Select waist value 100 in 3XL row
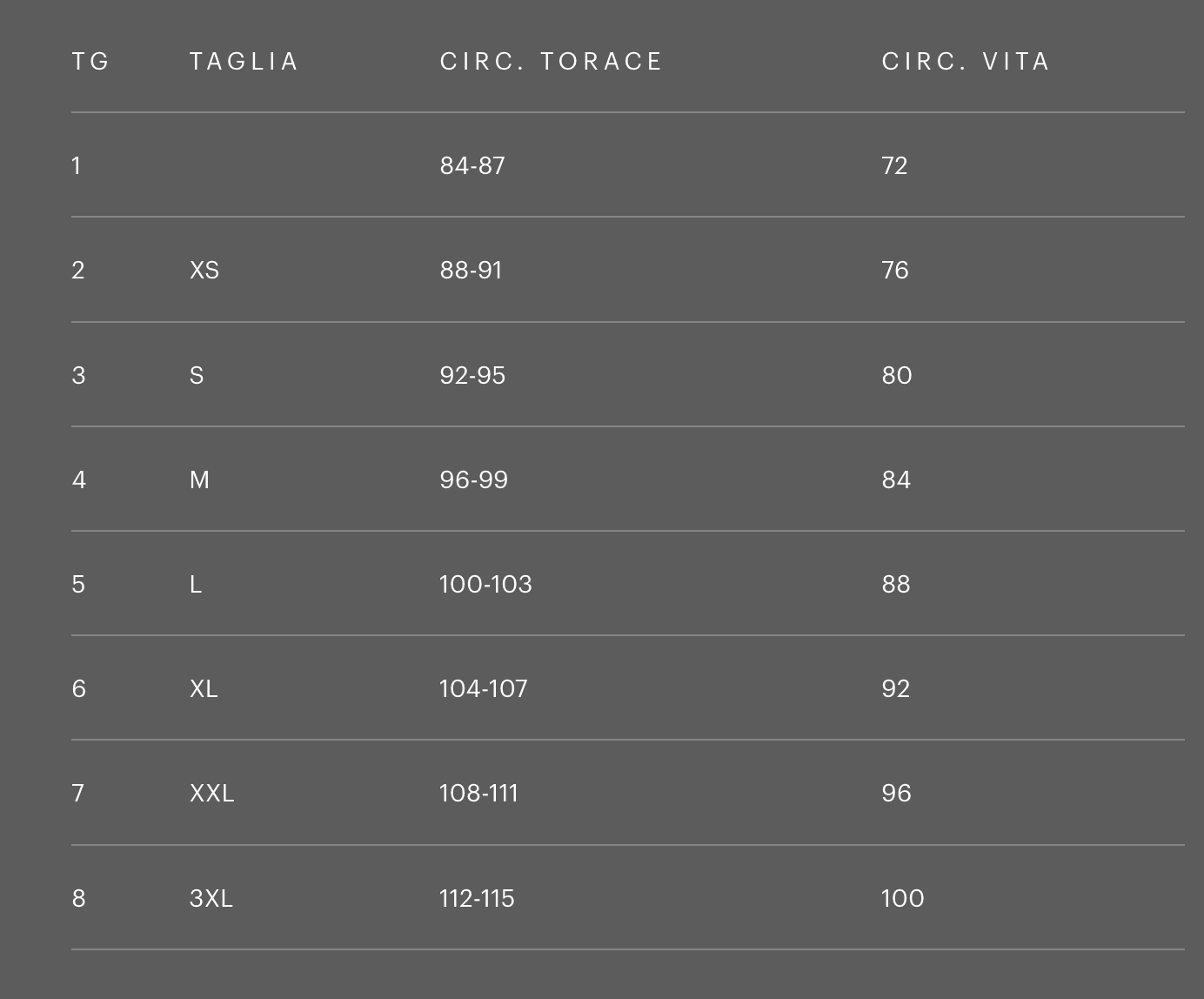1204x999 pixels. click(902, 899)
